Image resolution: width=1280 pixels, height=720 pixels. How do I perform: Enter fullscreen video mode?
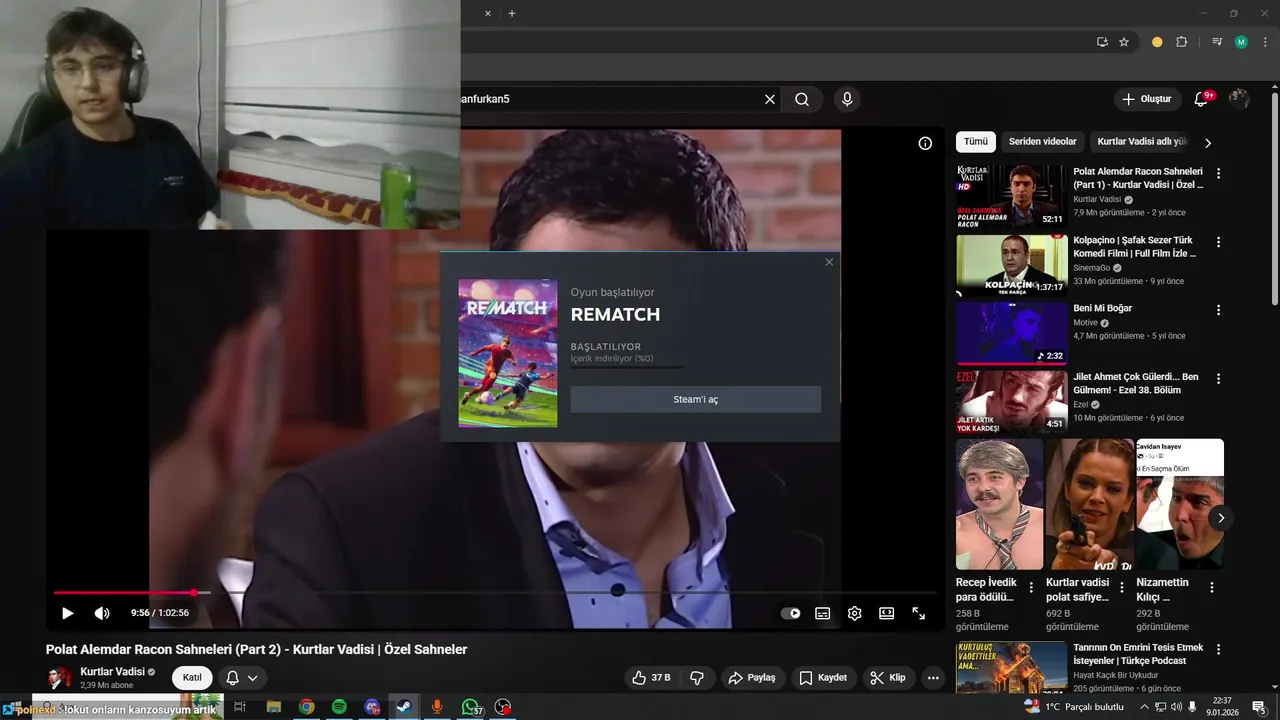[918, 613]
